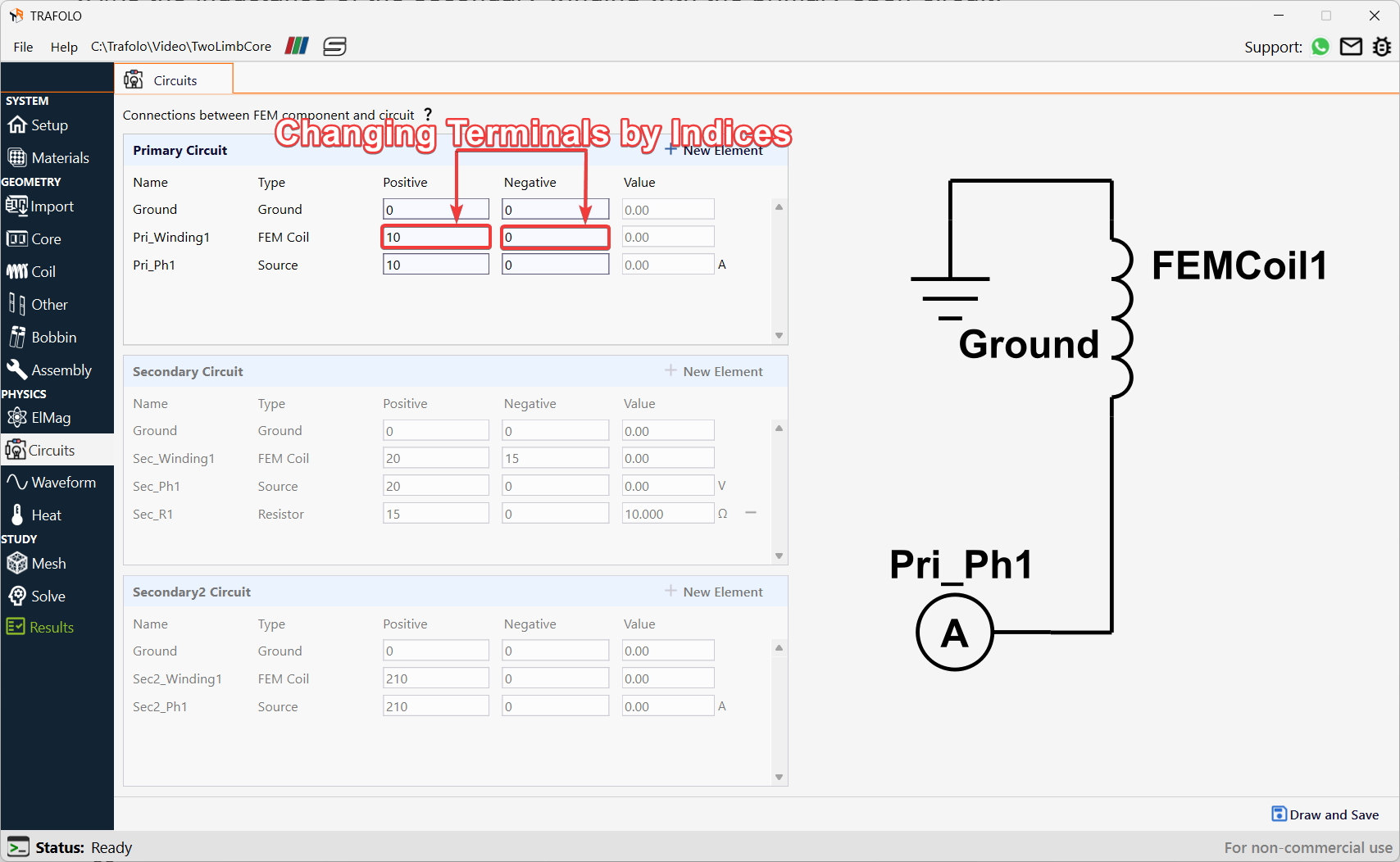Click Sec2_Ph1 Value field
This screenshot has height=862, width=1400.
click(x=668, y=706)
